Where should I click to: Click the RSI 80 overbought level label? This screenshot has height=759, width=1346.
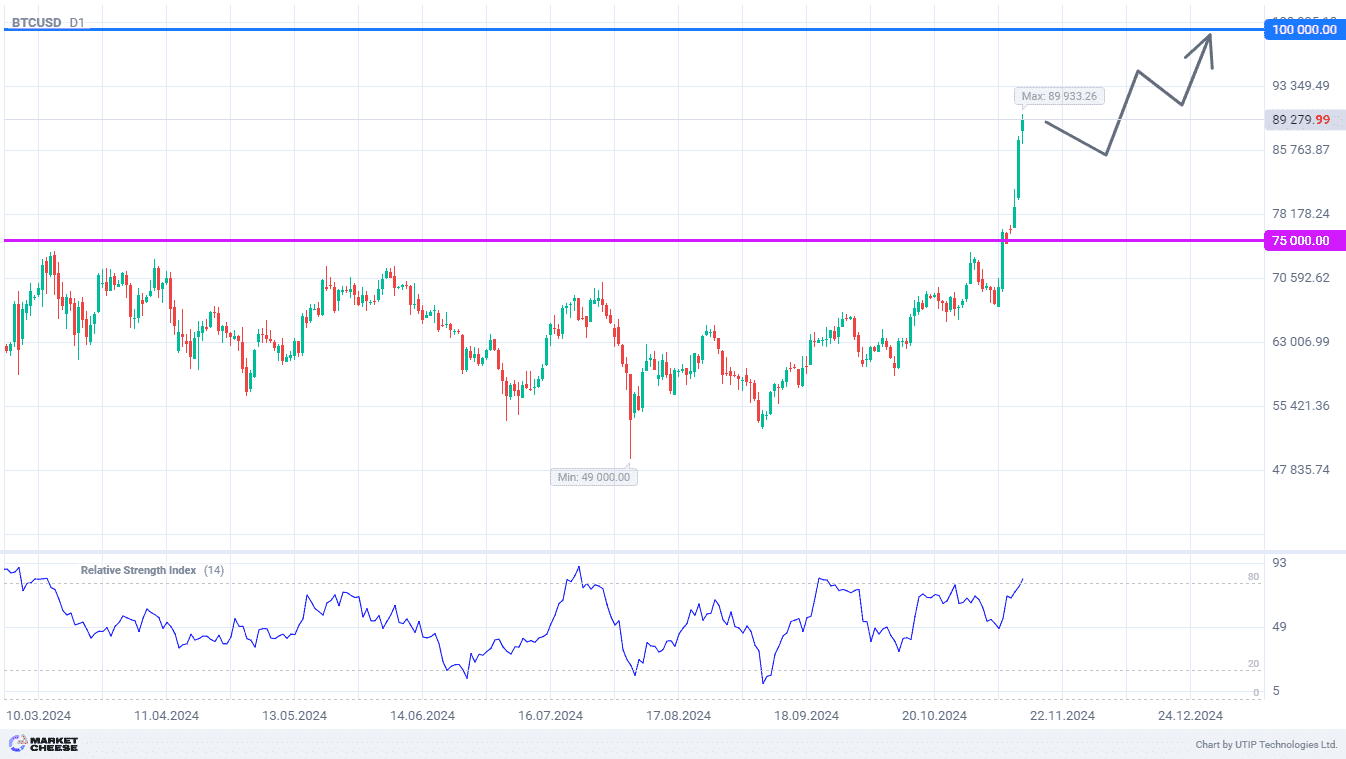click(1253, 577)
